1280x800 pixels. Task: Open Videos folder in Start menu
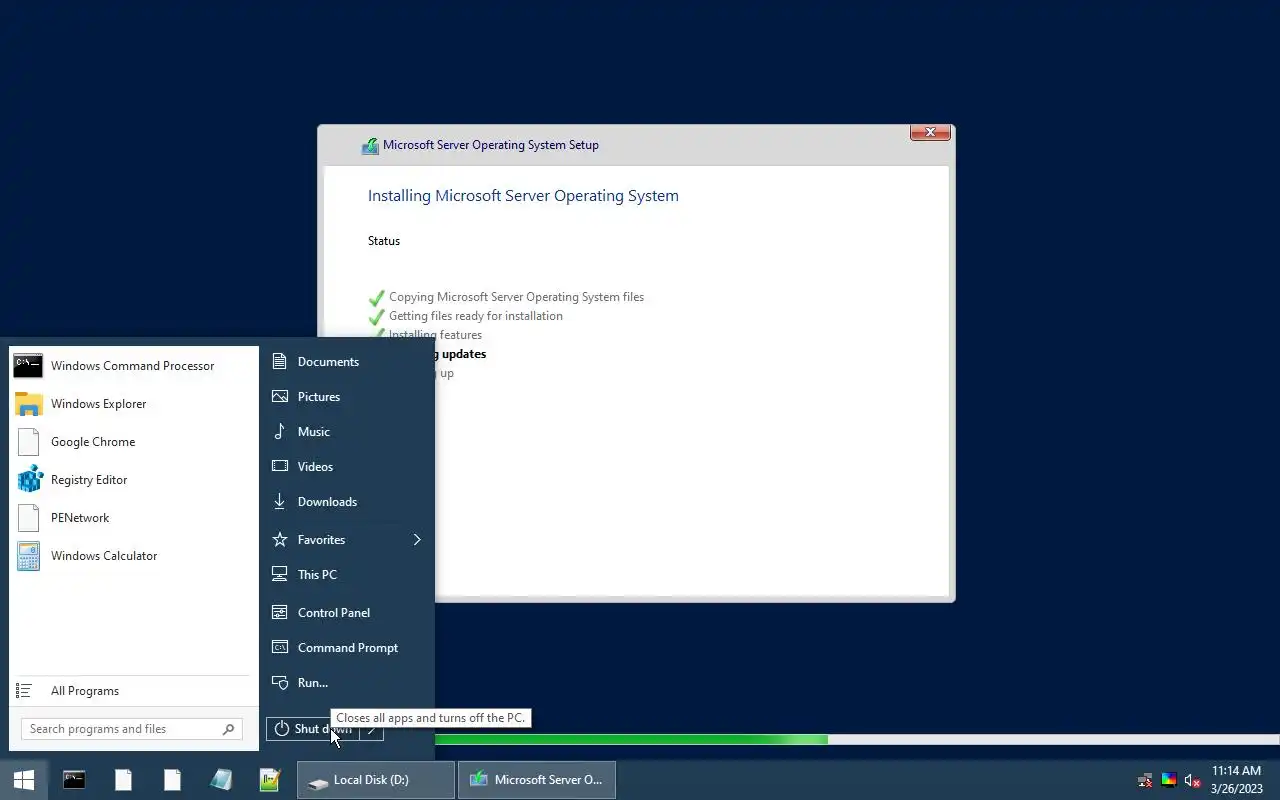(x=347, y=467)
